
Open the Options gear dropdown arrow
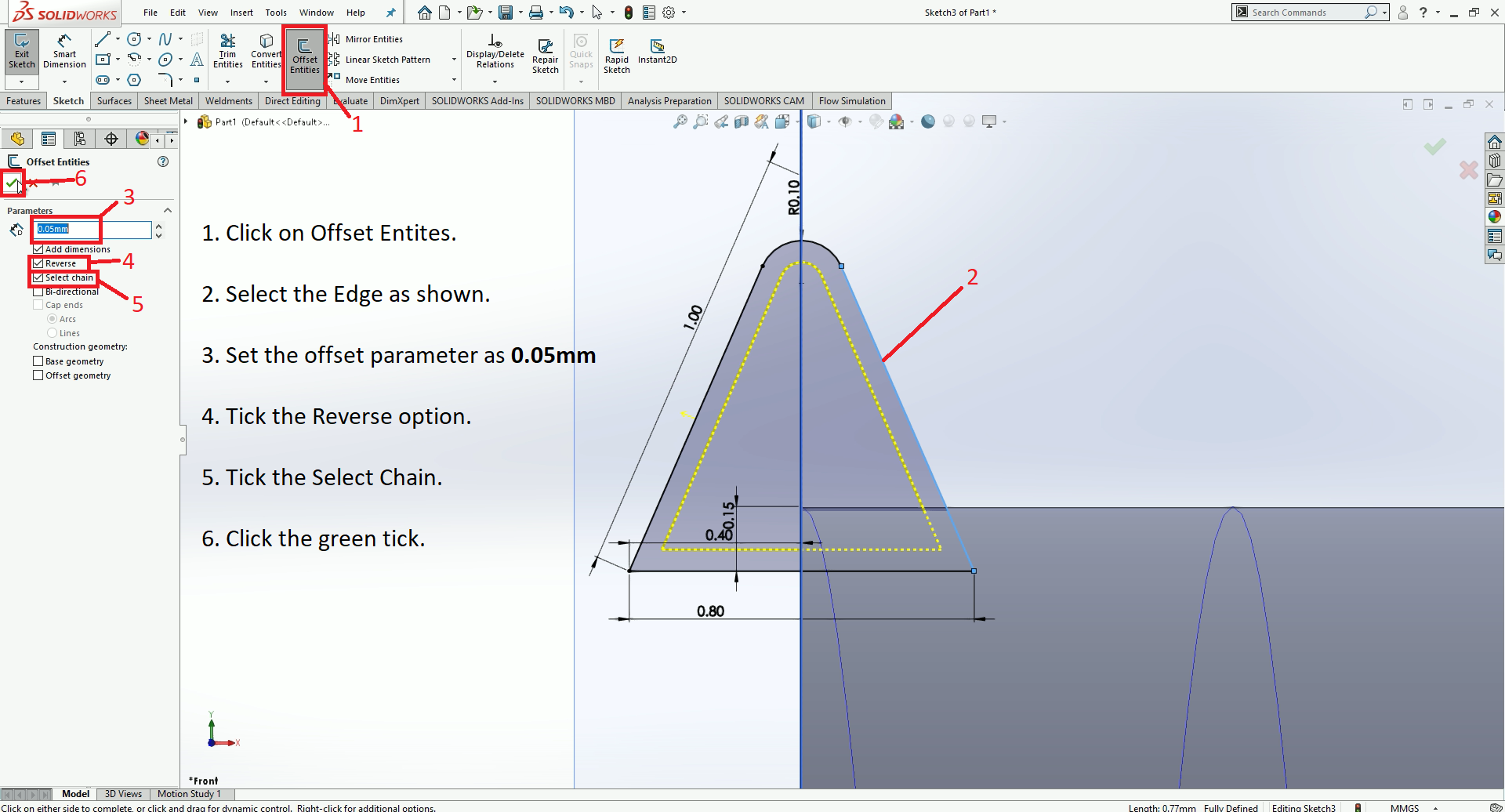pos(684,13)
